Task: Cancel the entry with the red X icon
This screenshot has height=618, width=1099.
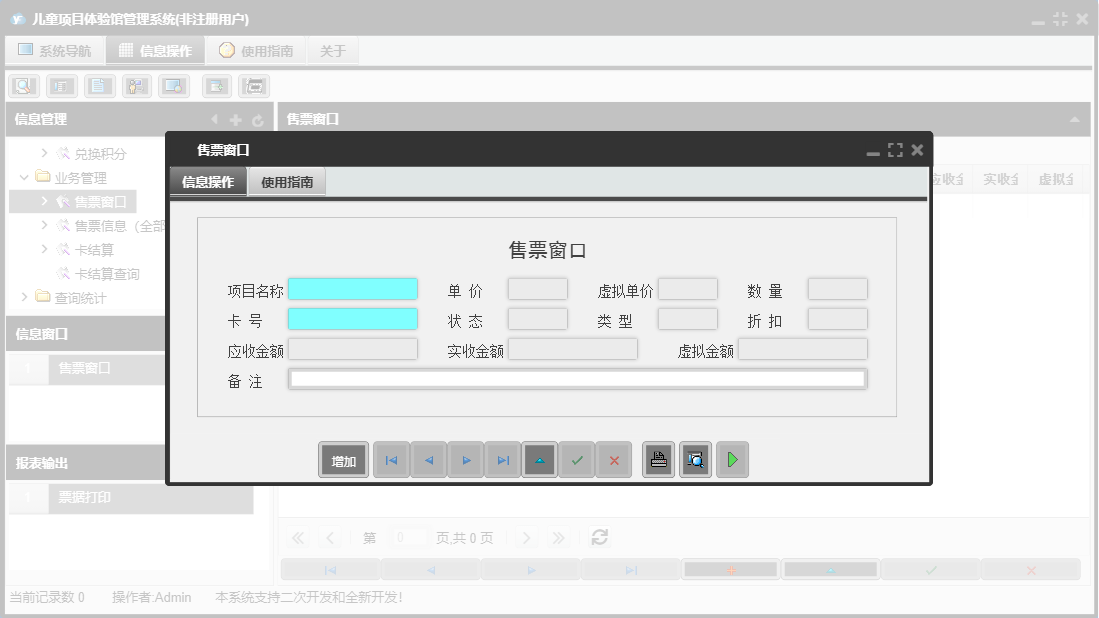Action: click(x=614, y=459)
